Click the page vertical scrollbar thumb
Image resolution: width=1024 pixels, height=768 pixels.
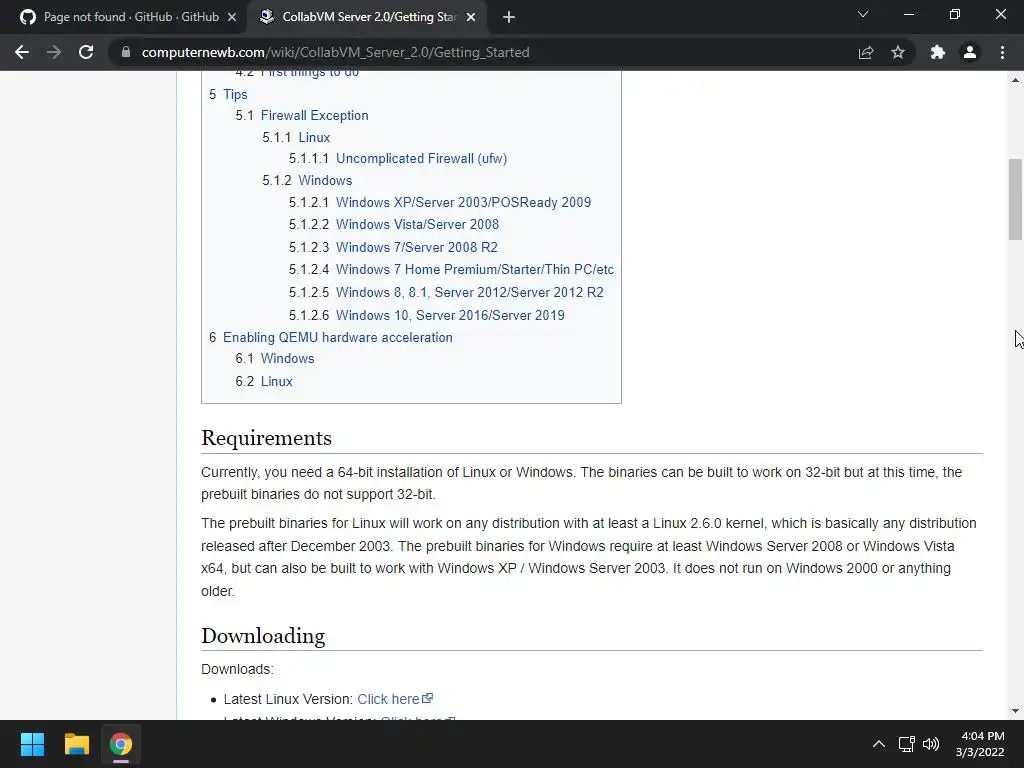click(1016, 199)
